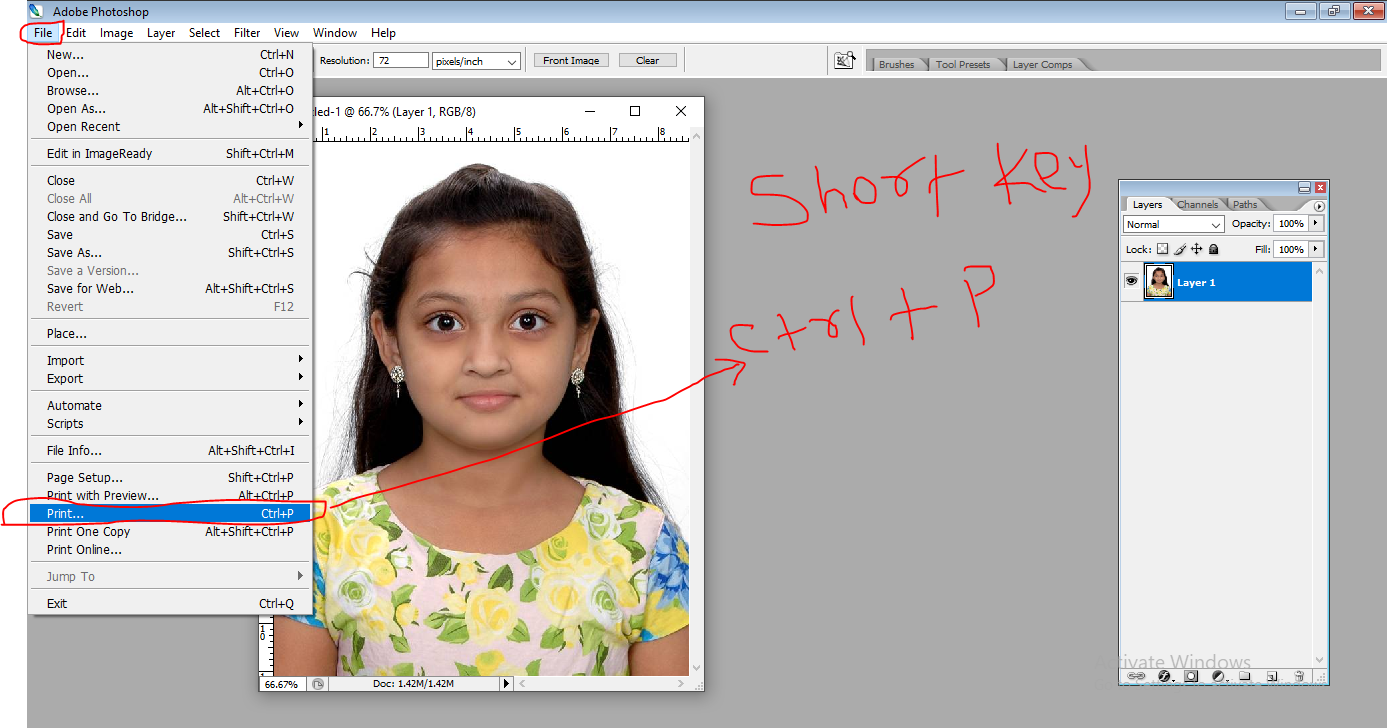Create a new layer set folder
Viewport: 1387px width, 728px height.
pyautogui.click(x=1244, y=676)
